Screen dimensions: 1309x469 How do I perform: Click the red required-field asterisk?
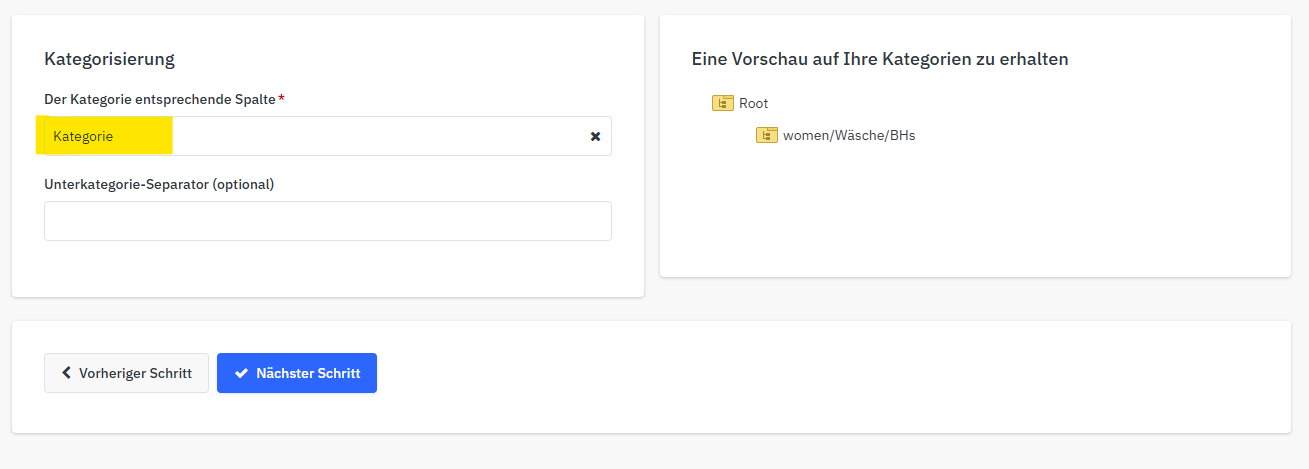point(281,98)
